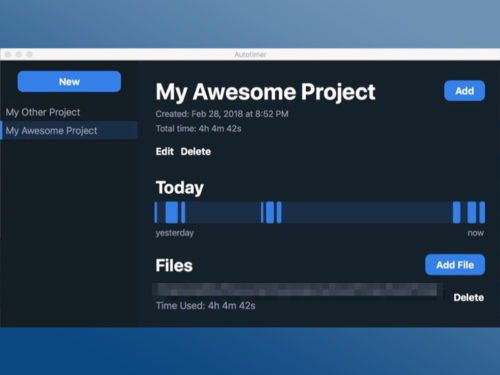Delete the file in Files list
Image resolution: width=500 pixels, height=375 pixels.
tap(468, 297)
